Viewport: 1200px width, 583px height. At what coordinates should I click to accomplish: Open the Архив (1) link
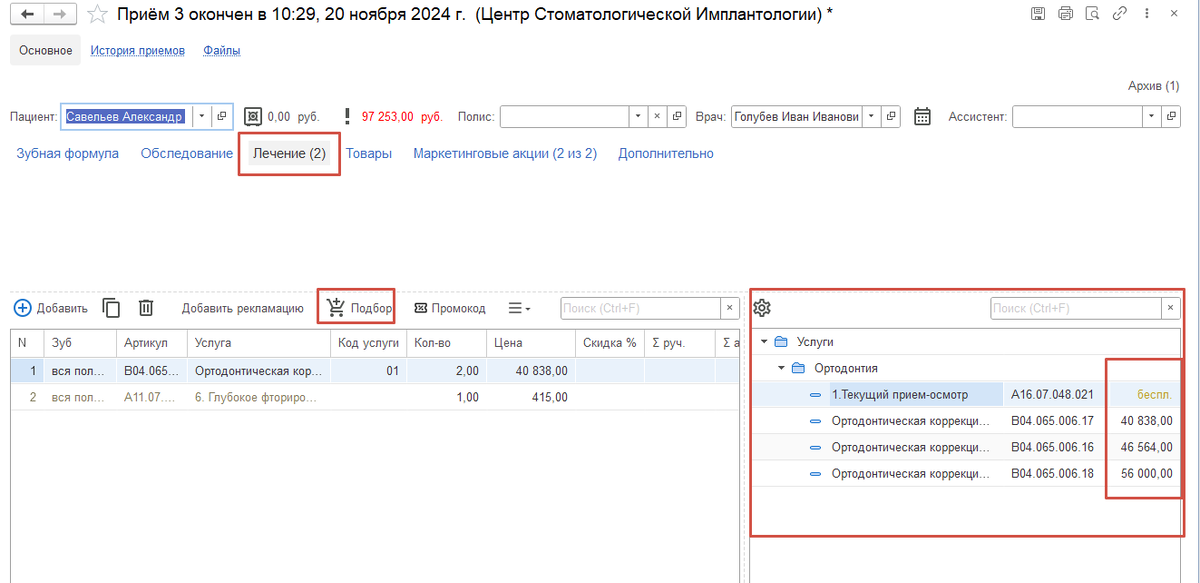coord(1153,86)
